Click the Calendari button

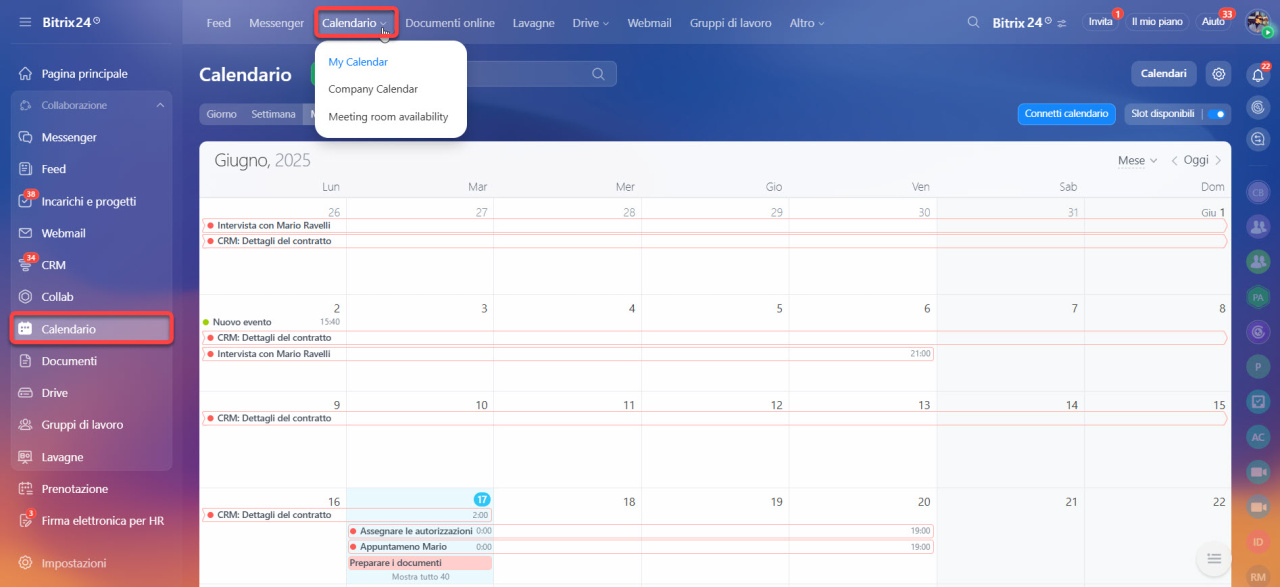click(1164, 74)
